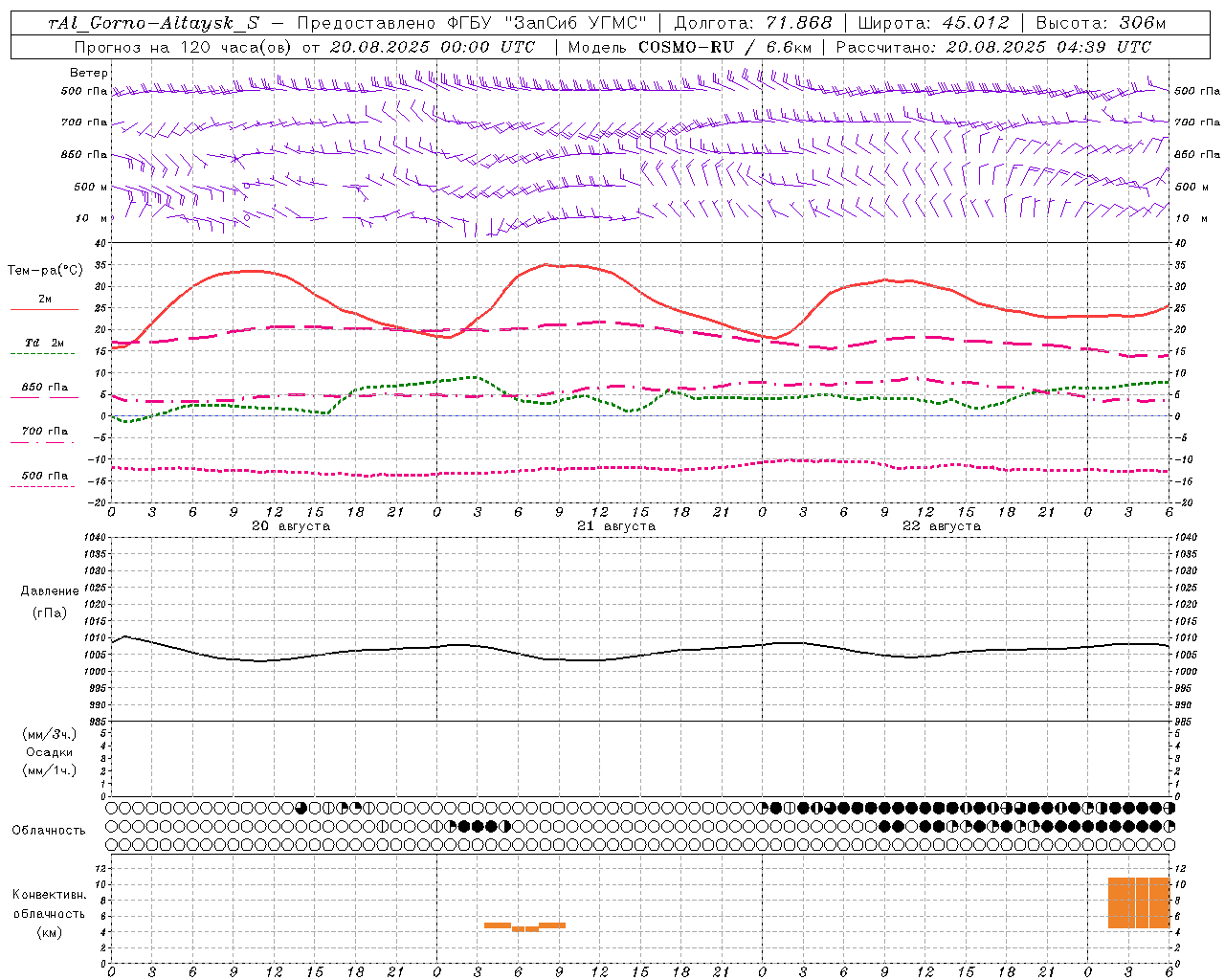The height and width of the screenshot is (980, 1225).
Task: Select the Широта: 45.012 value
Action: 934,23
